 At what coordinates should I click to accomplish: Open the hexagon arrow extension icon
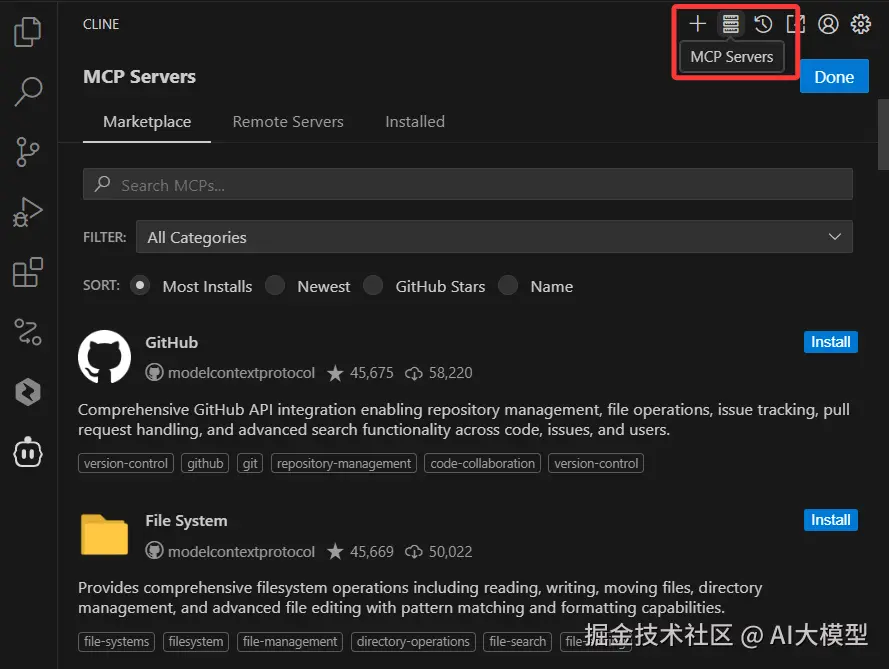tap(27, 392)
